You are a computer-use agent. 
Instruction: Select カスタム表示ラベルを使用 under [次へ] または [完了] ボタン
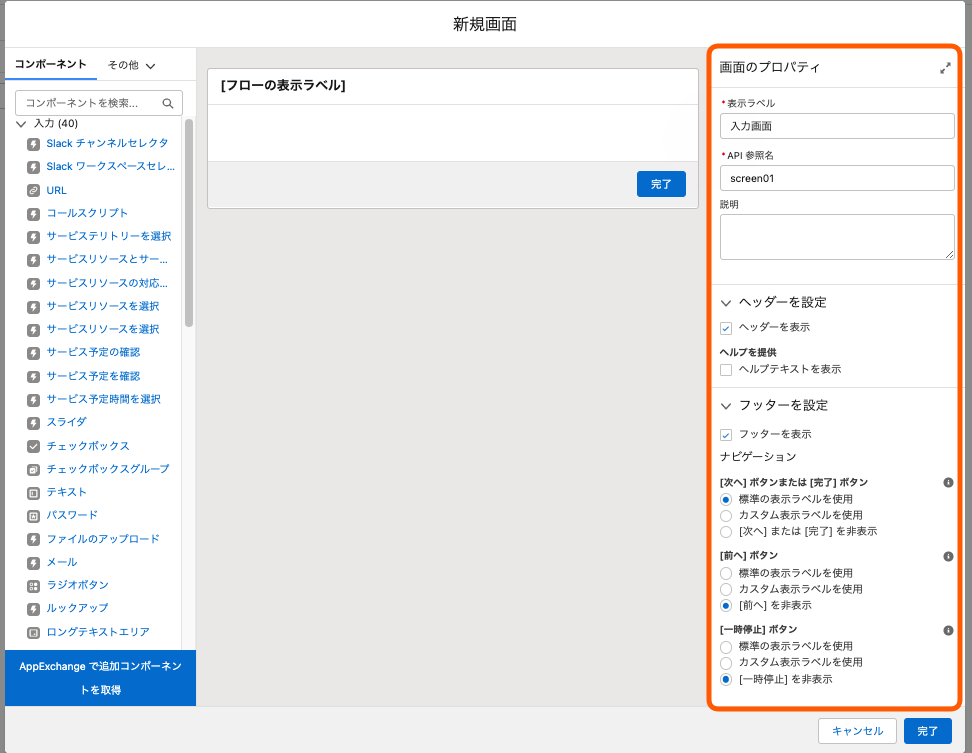tap(726, 516)
